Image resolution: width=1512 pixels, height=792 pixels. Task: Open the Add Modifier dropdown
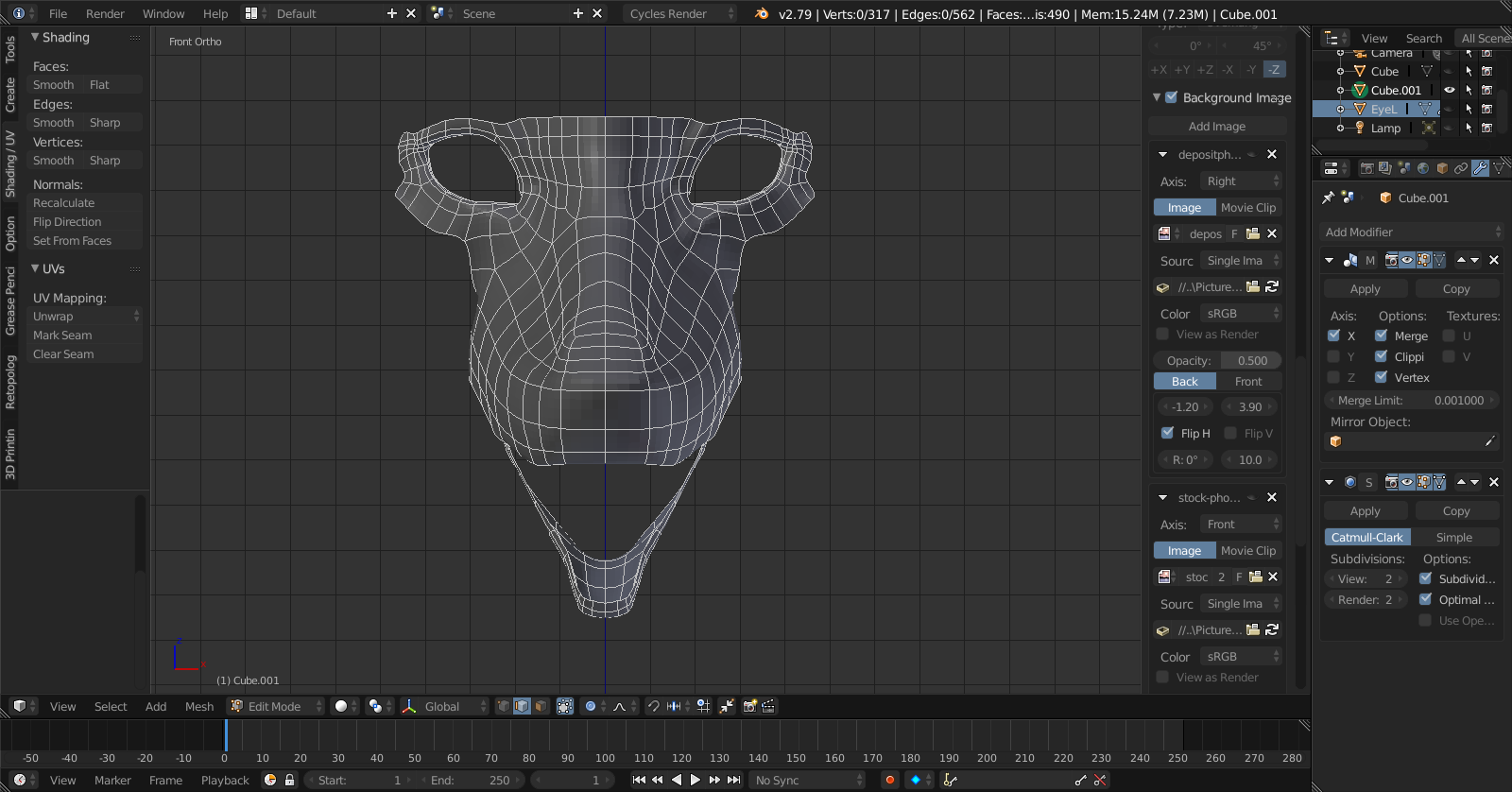coord(1412,232)
